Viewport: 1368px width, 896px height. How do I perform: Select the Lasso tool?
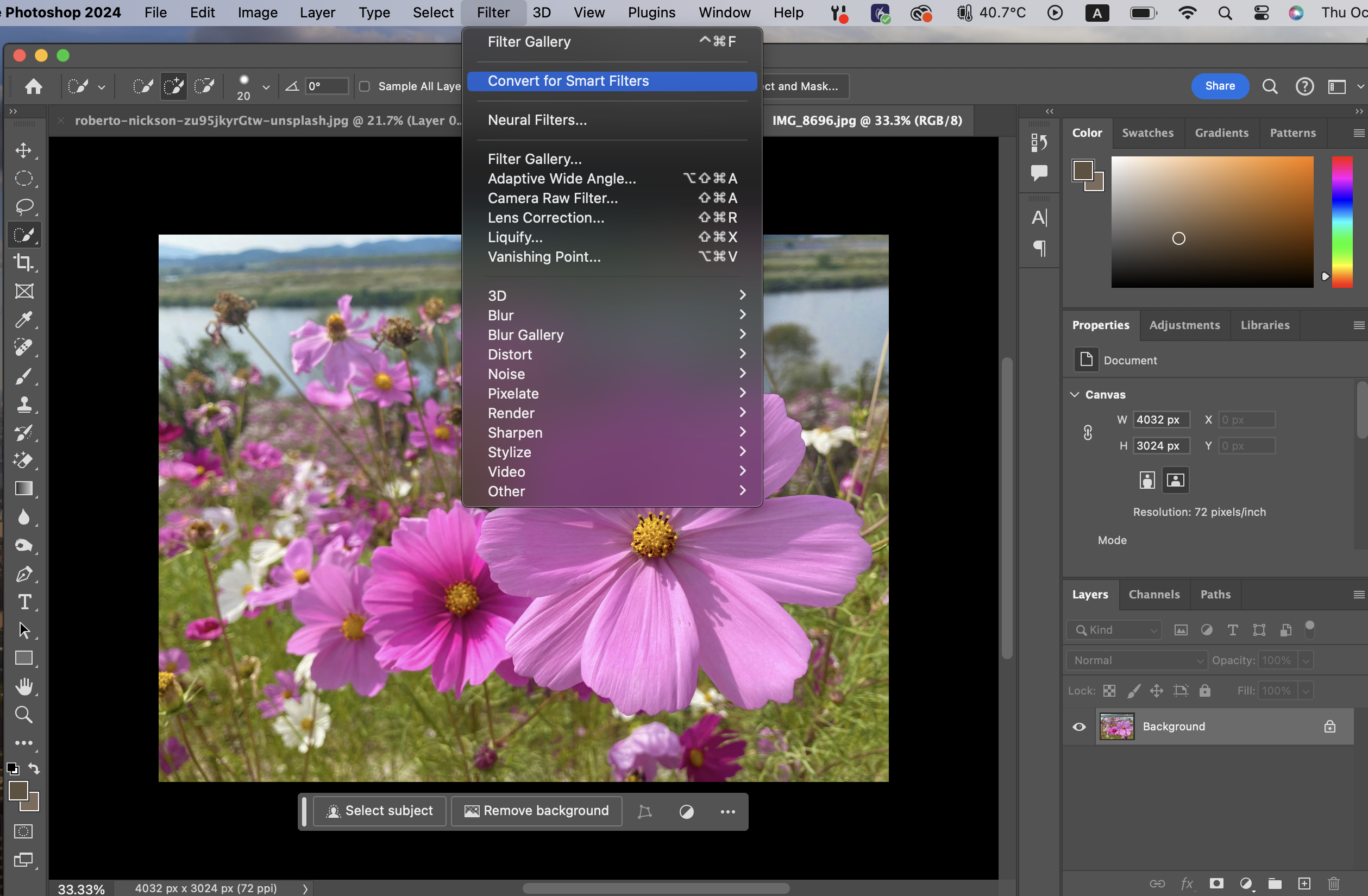[23, 206]
